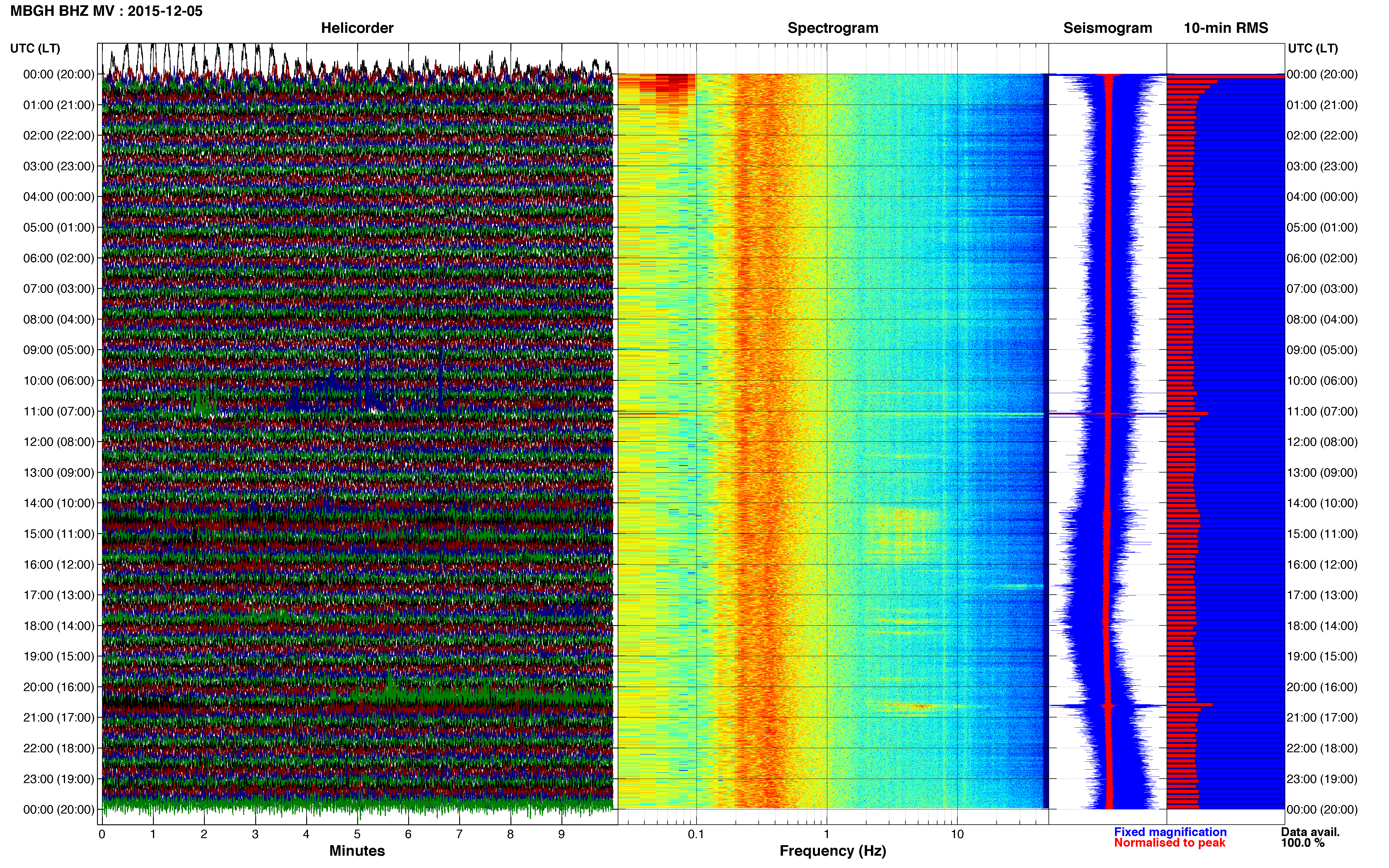Click '17:00 (13:00)' on the RMS time axis

click(1322, 595)
